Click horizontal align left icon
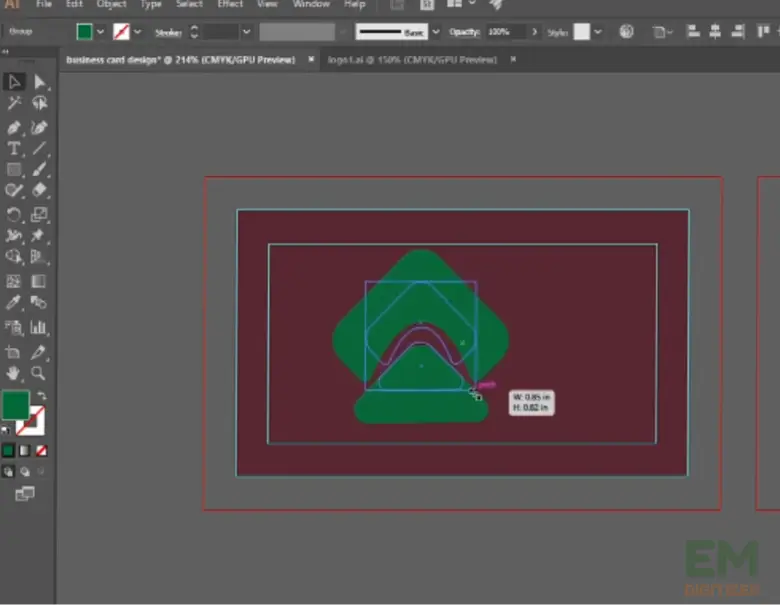780x605 pixels. point(693,32)
